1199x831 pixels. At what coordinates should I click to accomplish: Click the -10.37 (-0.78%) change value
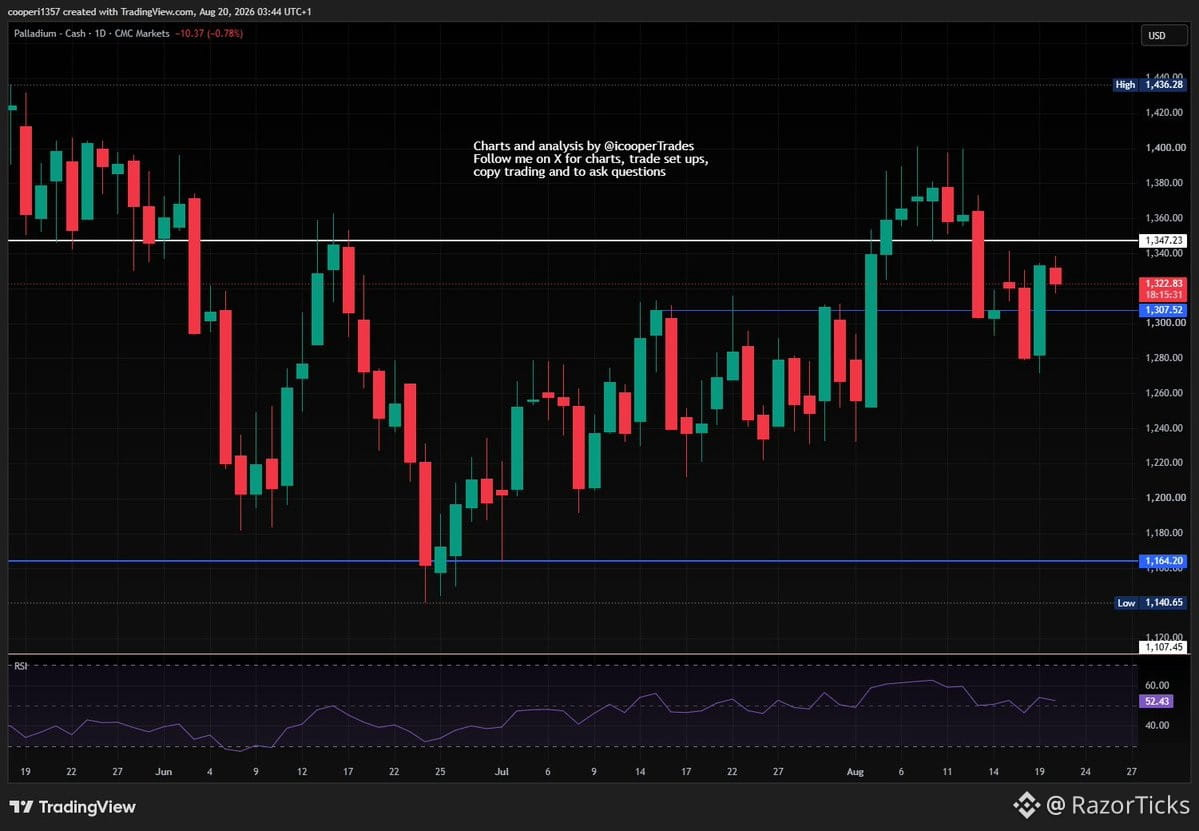[209, 34]
